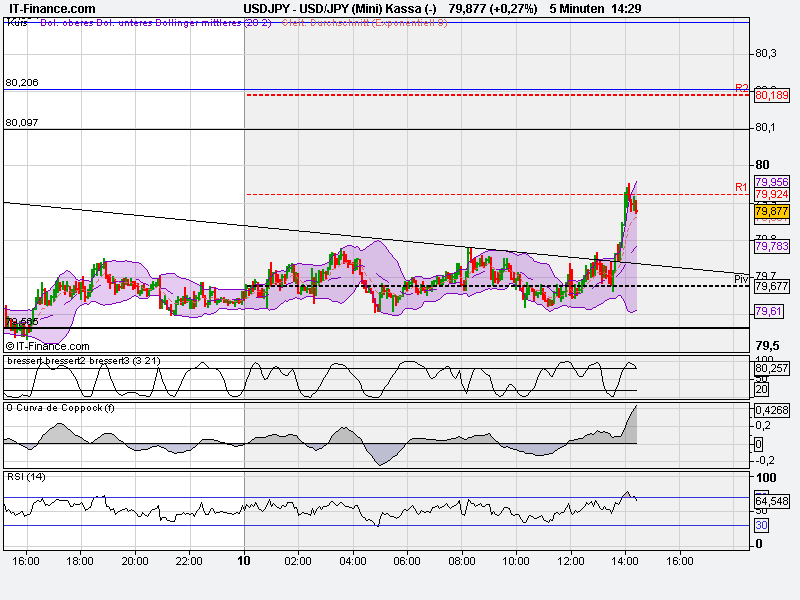Viewport: 800px width, 600px height.
Task: Open the Curva de Coppock indicator label
Action: click(60, 407)
